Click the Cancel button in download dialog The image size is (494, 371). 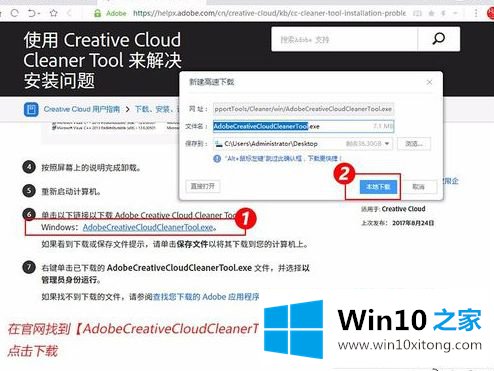click(418, 187)
